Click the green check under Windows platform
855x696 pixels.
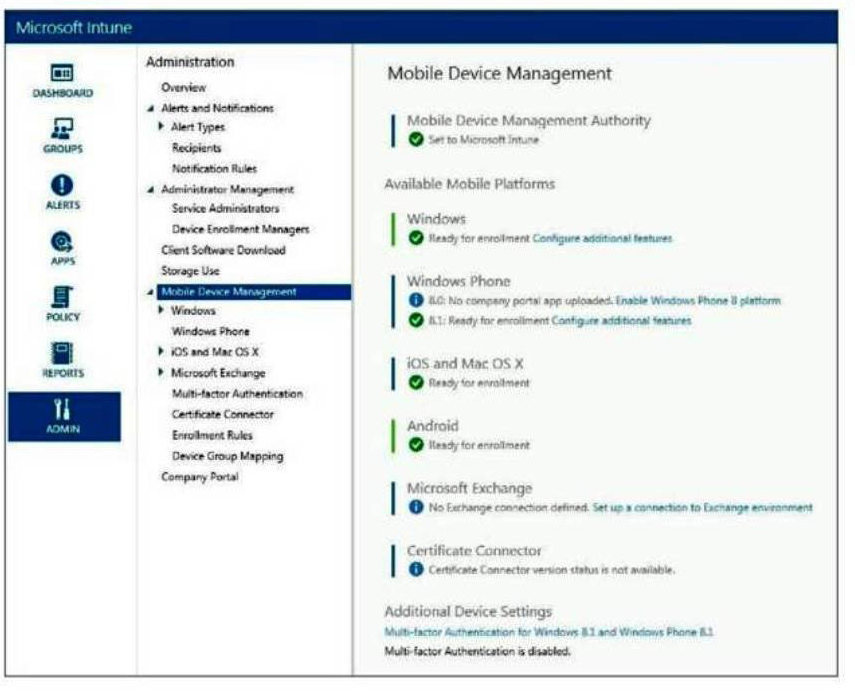(416, 238)
